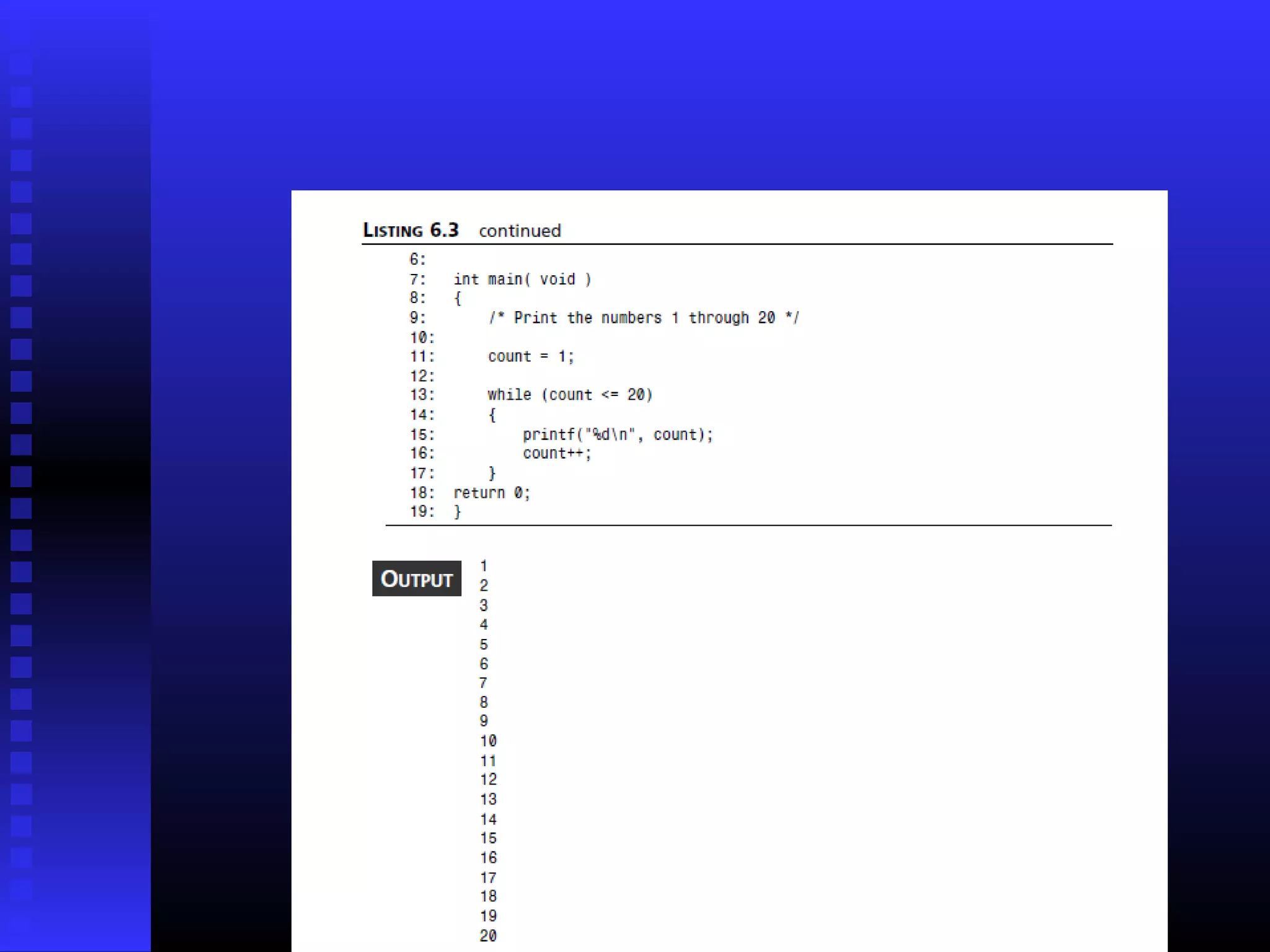
Task: Click output number 20
Action: 488,935
